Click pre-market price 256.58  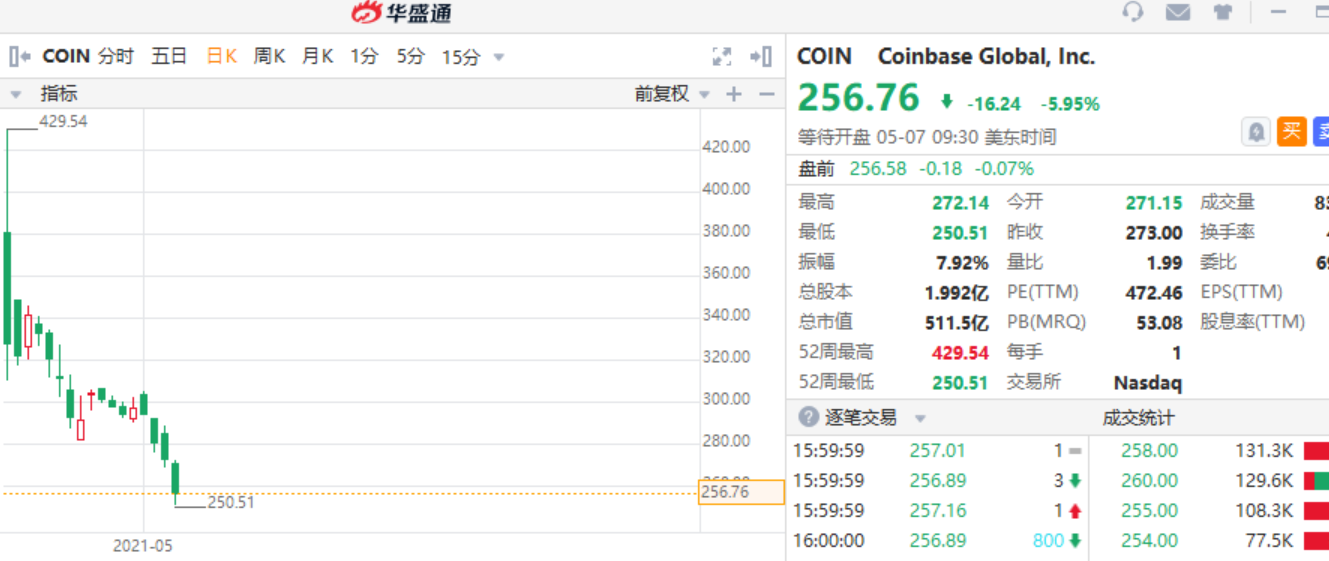pos(878,168)
